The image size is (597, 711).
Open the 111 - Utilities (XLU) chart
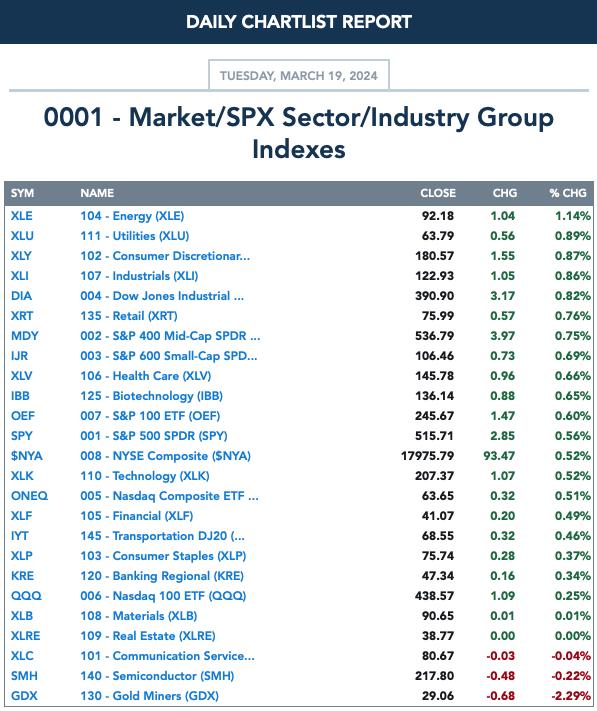[x=135, y=236]
